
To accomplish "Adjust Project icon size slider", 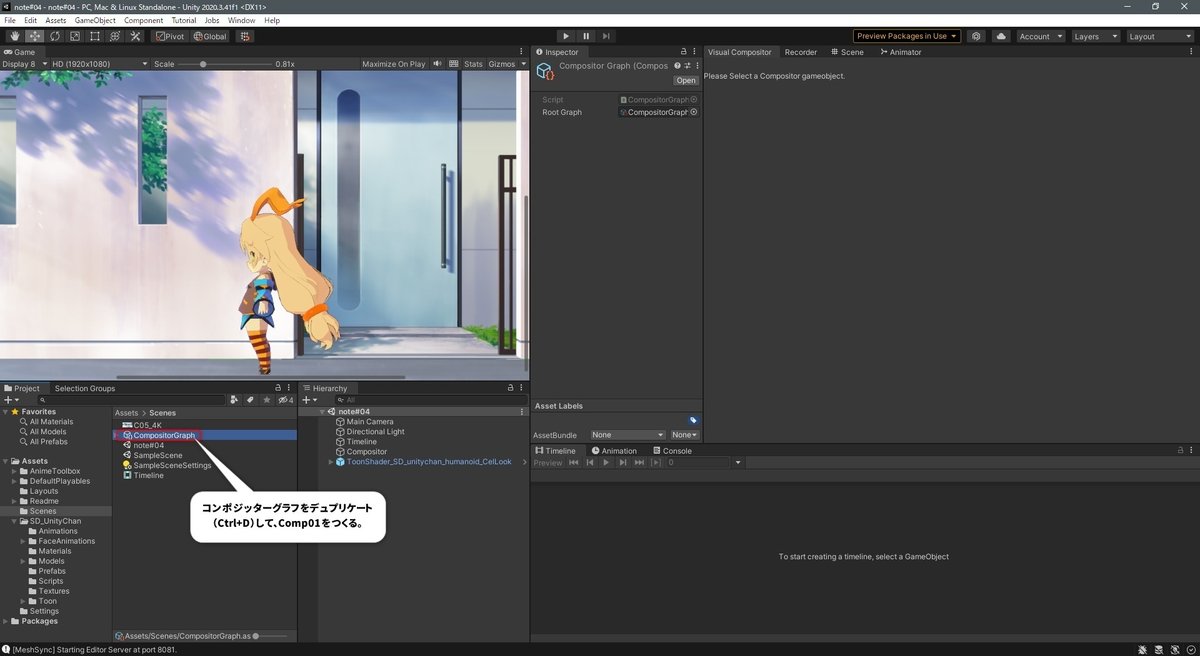I will coord(272,635).
